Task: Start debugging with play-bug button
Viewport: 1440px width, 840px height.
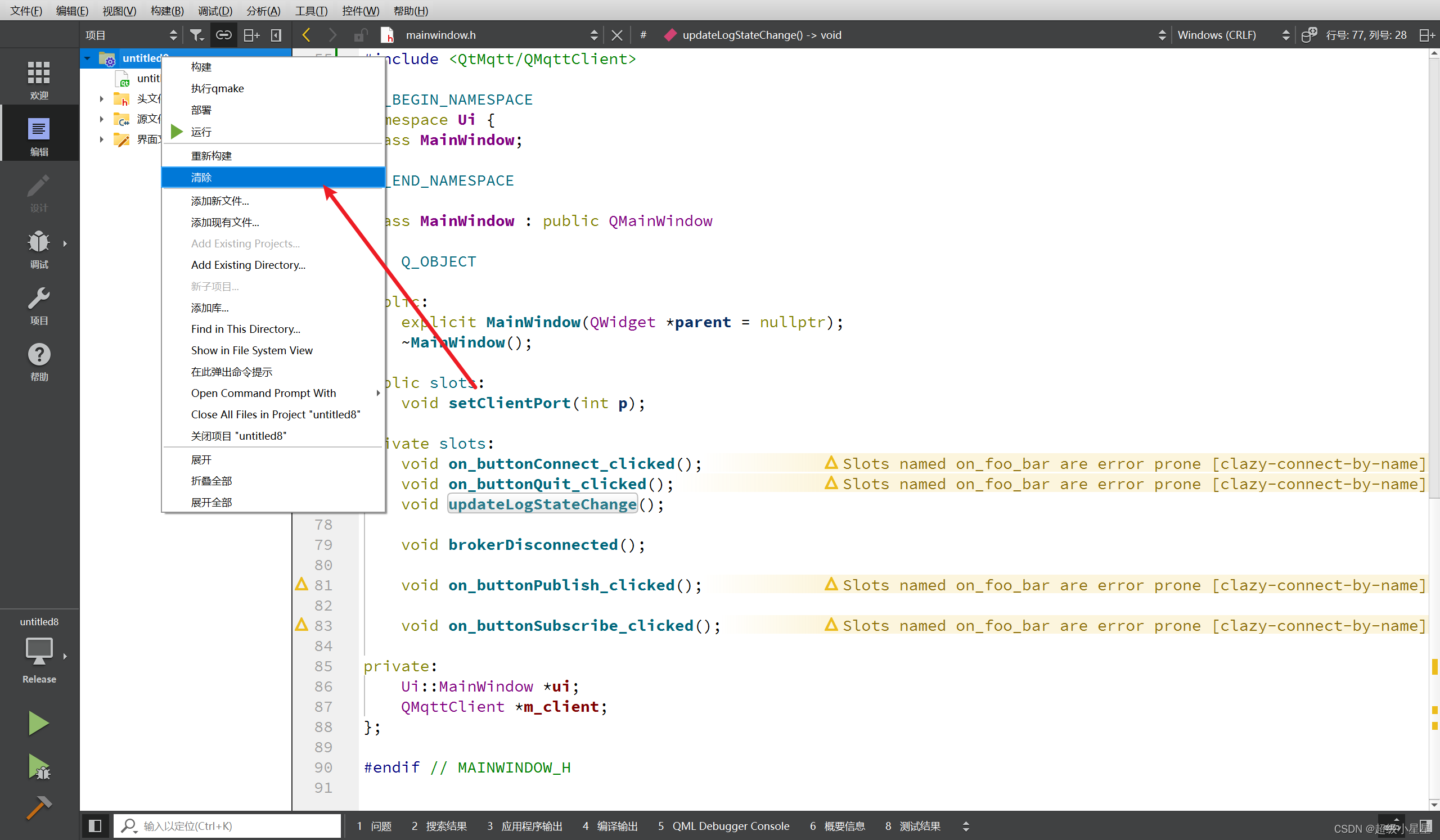Action: pyautogui.click(x=38, y=767)
